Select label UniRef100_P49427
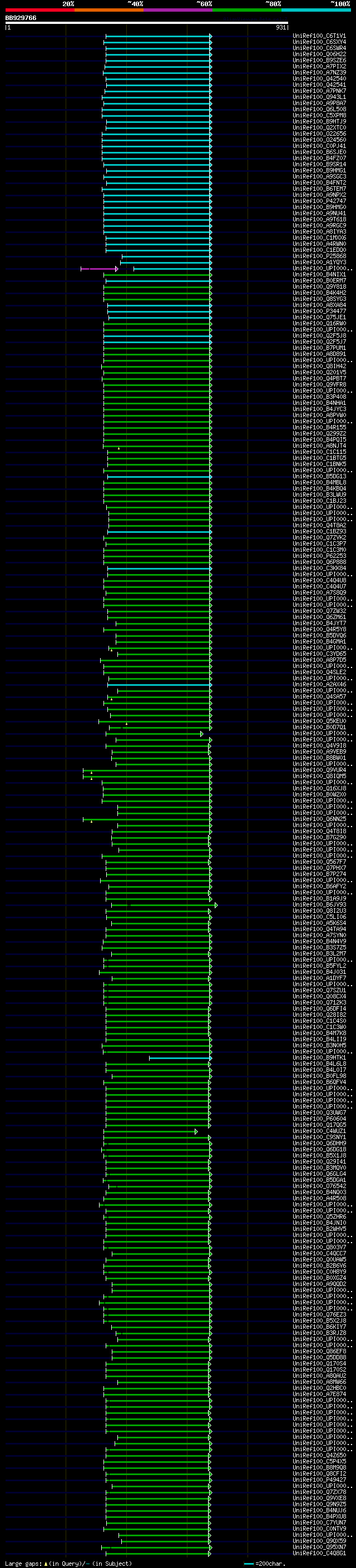Screen dimensions: 356x1568 pyautogui.click(x=319, y=1480)
